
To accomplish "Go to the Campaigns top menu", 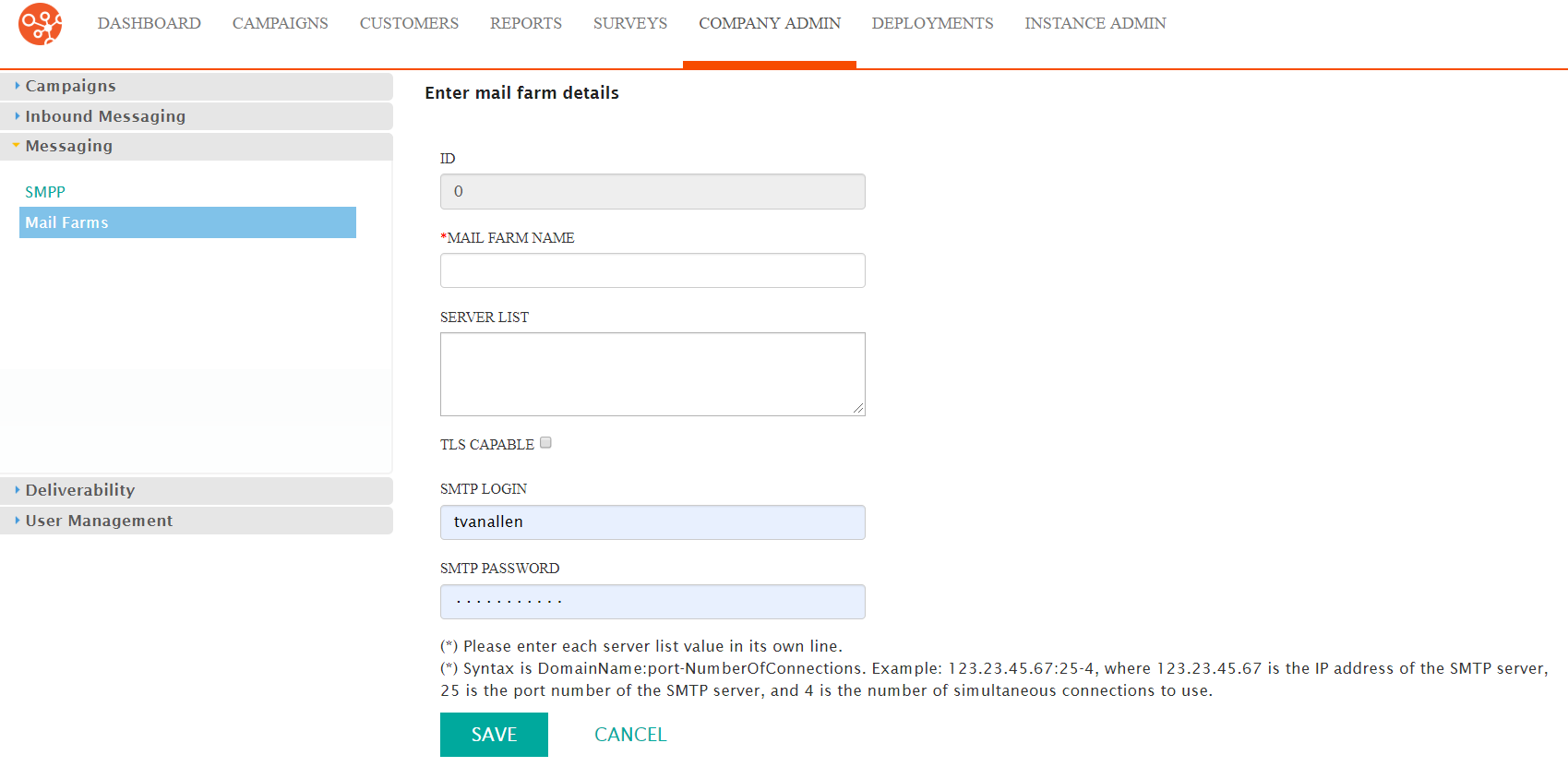I will click(281, 23).
